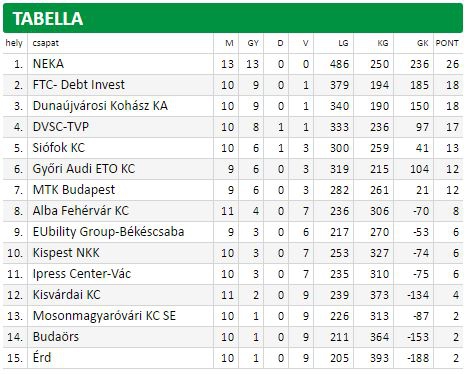The image size is (467, 374).
Task: Click the TABELLA green header
Action: pyautogui.click(x=233, y=18)
